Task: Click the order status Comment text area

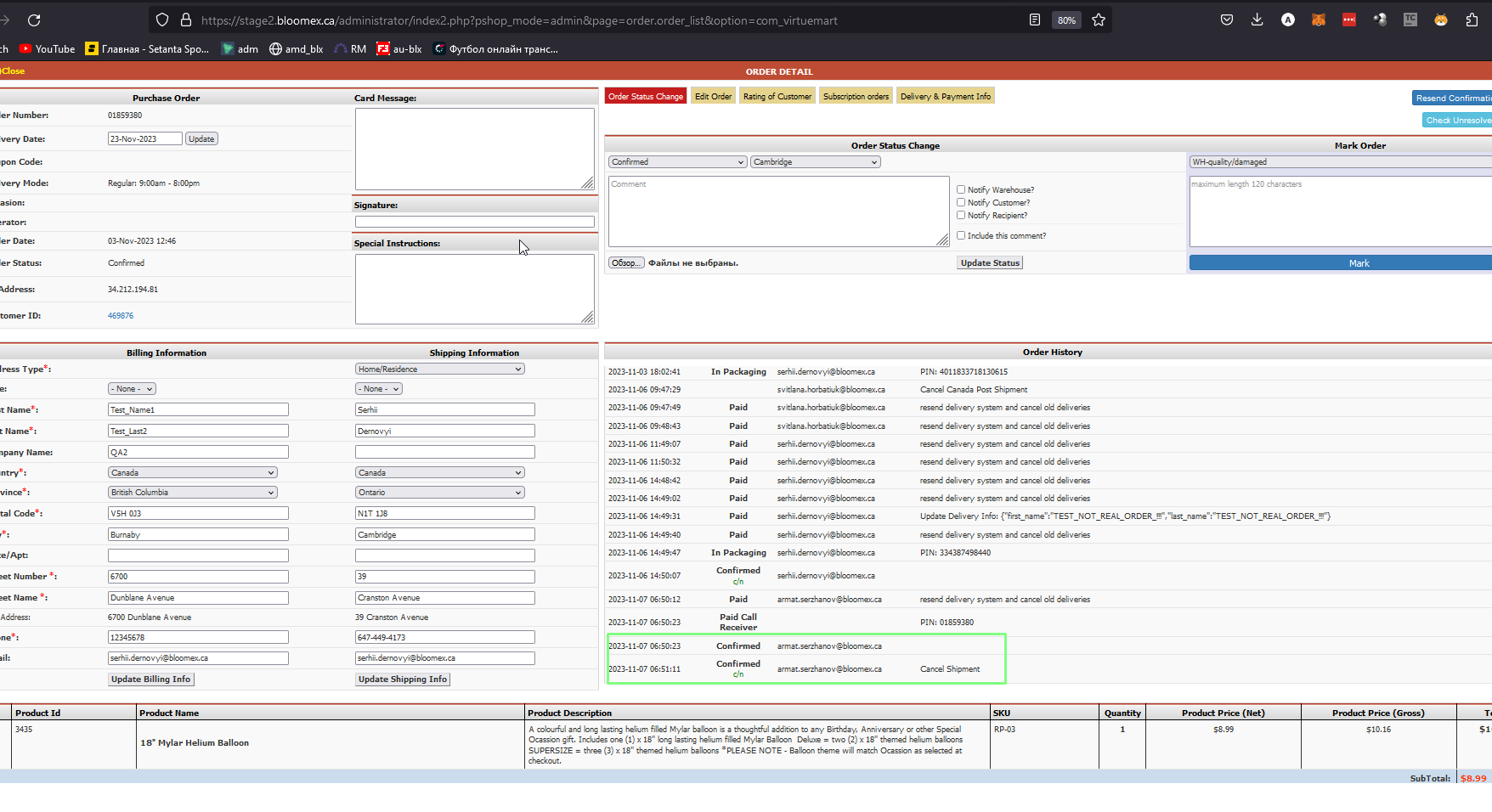Action: (779, 211)
